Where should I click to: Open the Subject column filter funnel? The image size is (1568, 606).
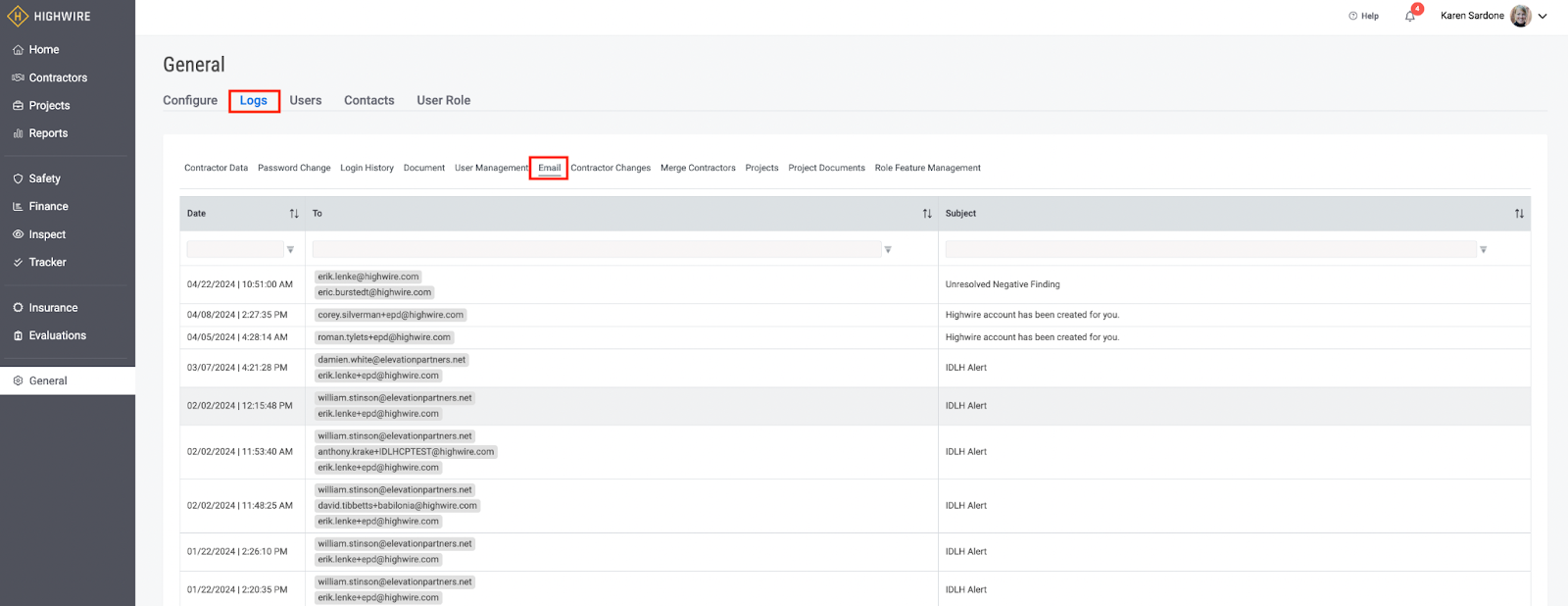click(x=1483, y=250)
